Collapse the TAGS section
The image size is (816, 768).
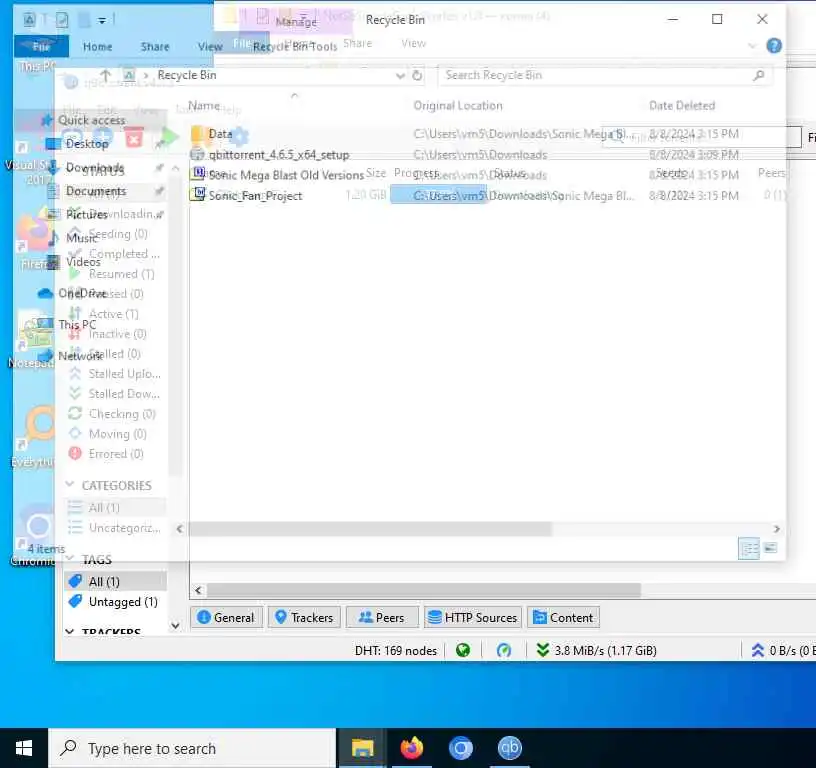[x=70, y=559]
